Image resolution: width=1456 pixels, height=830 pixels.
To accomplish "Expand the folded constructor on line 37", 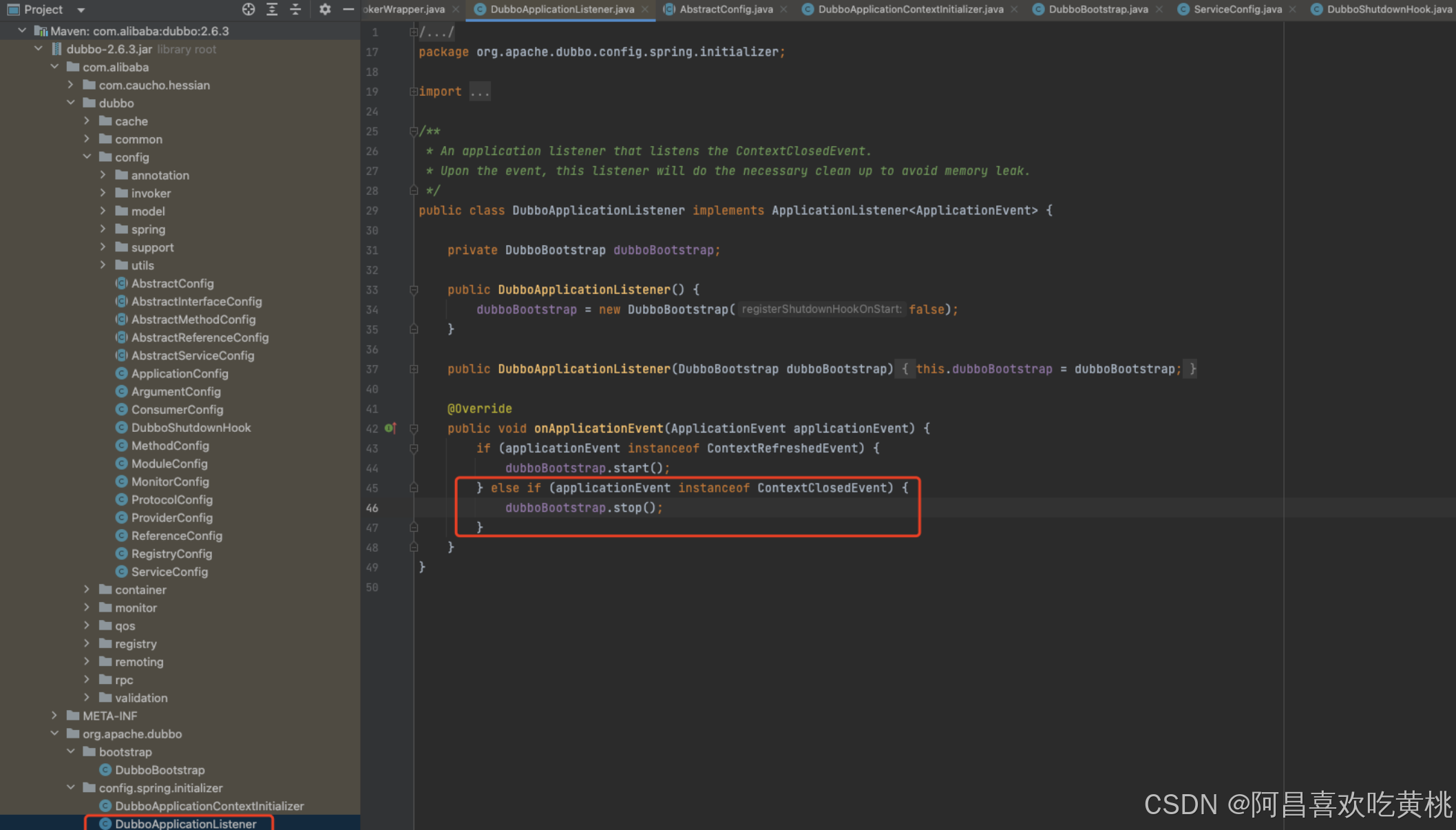I will [414, 369].
